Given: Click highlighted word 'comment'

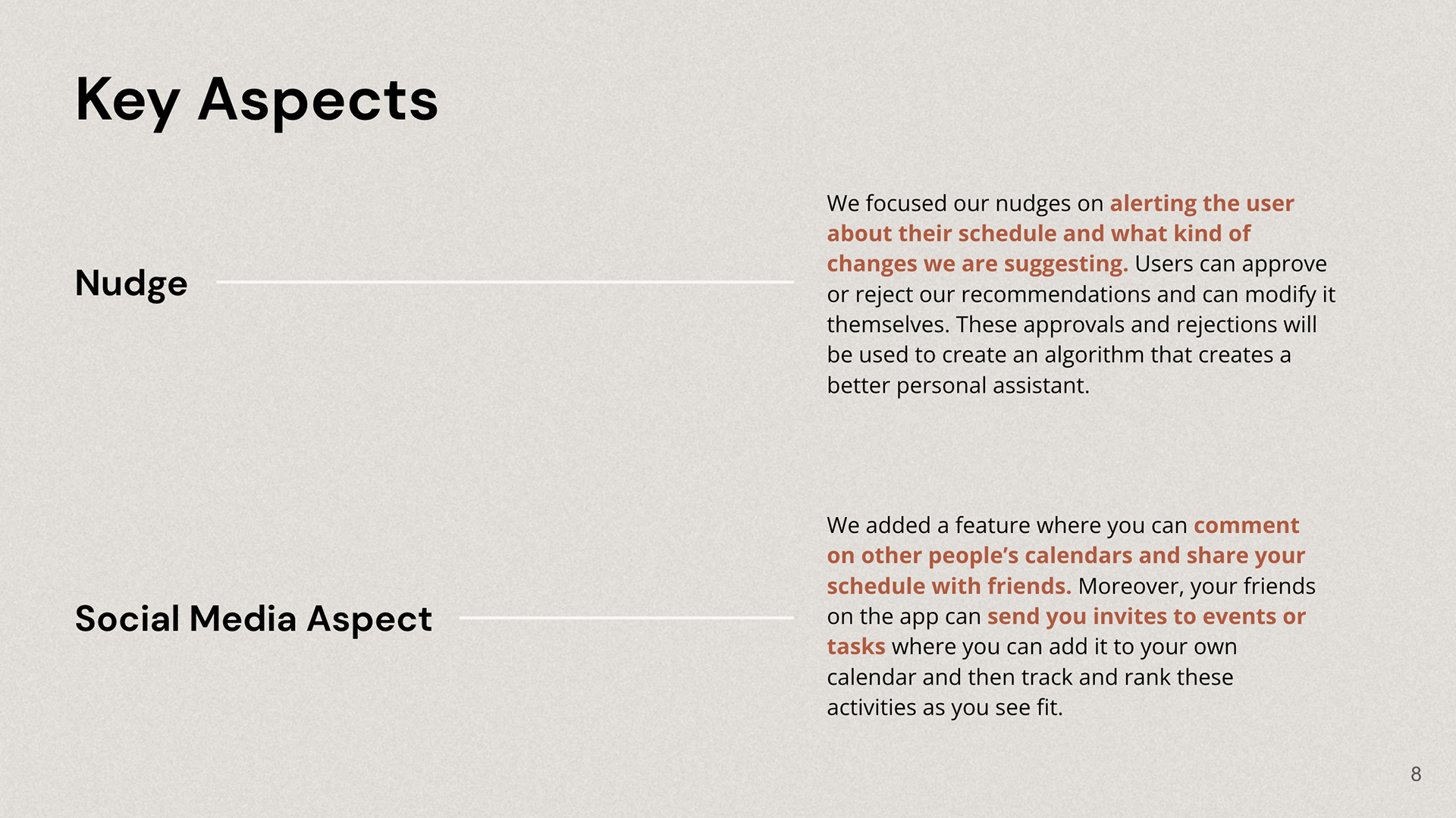Looking at the screenshot, I should pos(1246,525).
